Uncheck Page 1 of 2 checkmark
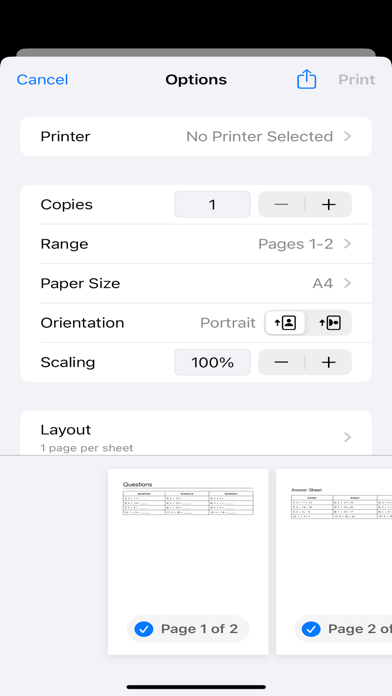This screenshot has height=696, width=392. click(144, 629)
